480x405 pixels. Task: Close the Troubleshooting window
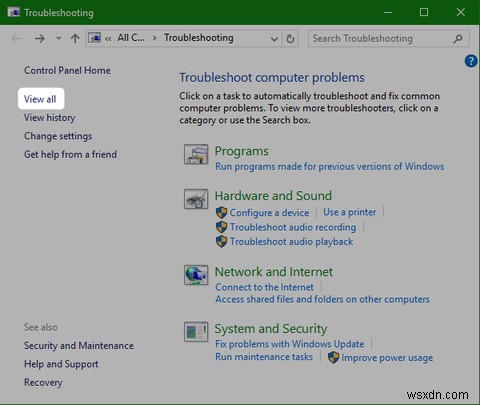461,12
